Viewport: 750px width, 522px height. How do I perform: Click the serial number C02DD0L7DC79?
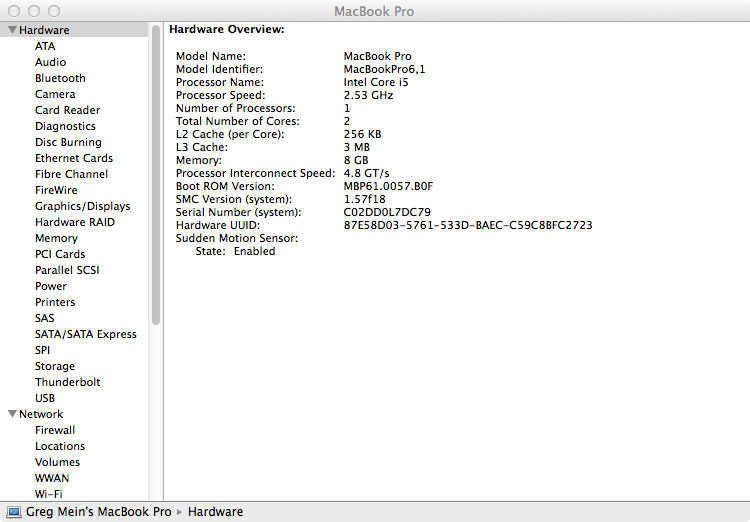coord(387,212)
